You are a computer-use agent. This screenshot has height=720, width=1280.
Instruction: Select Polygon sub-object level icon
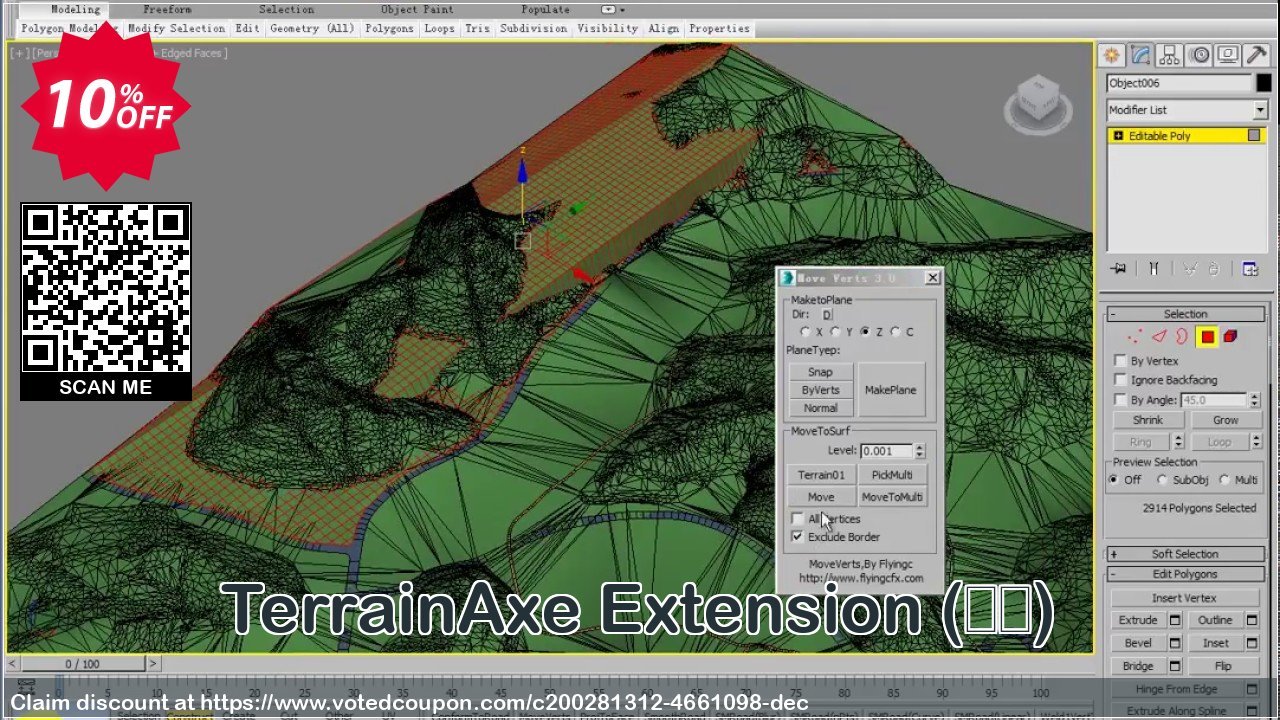[1207, 337]
